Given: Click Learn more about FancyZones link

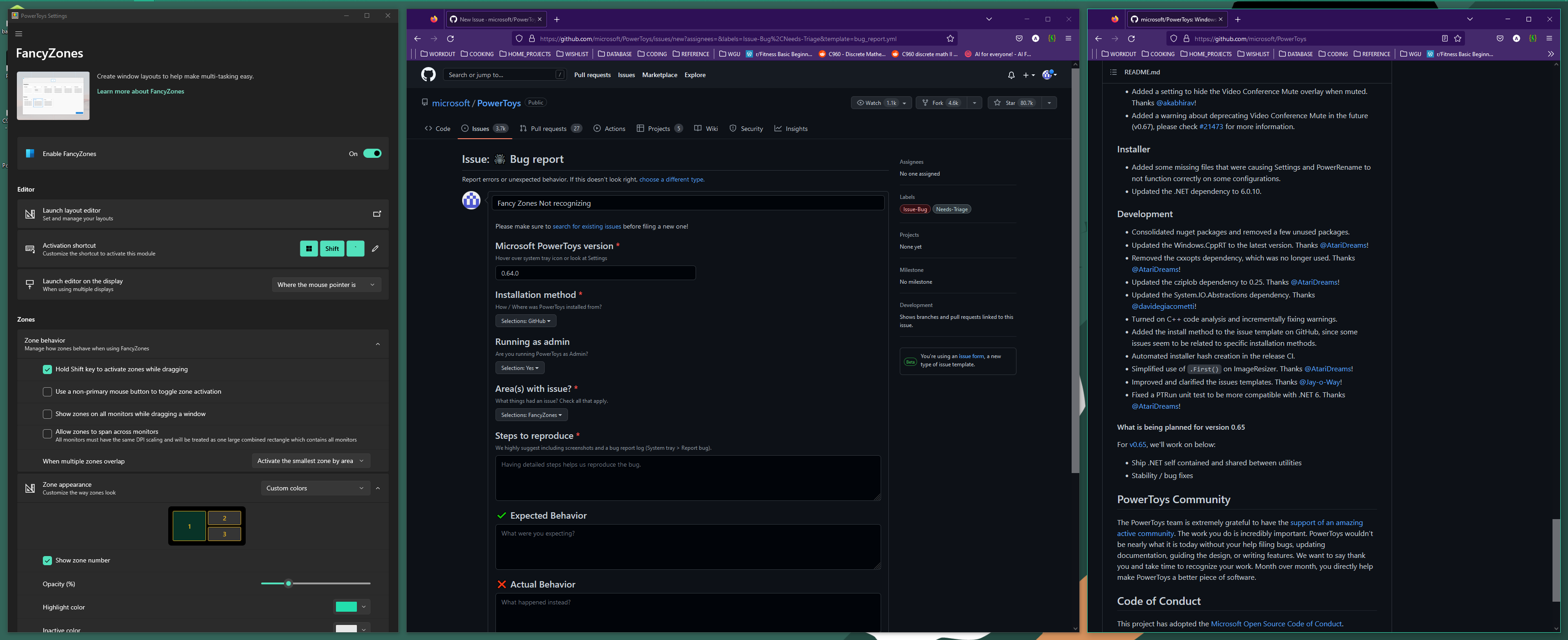Looking at the screenshot, I should point(140,91).
